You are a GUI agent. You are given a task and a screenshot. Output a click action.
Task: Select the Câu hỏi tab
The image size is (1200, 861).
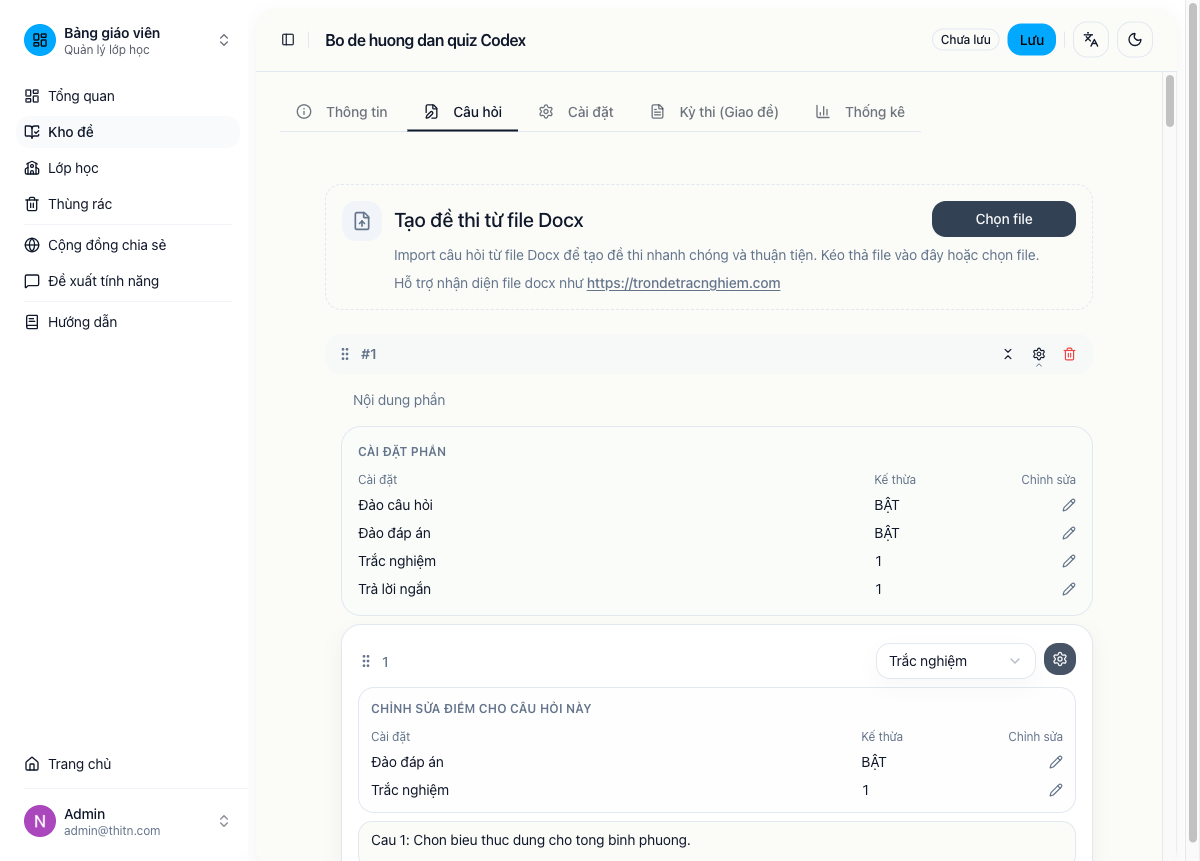[463, 112]
